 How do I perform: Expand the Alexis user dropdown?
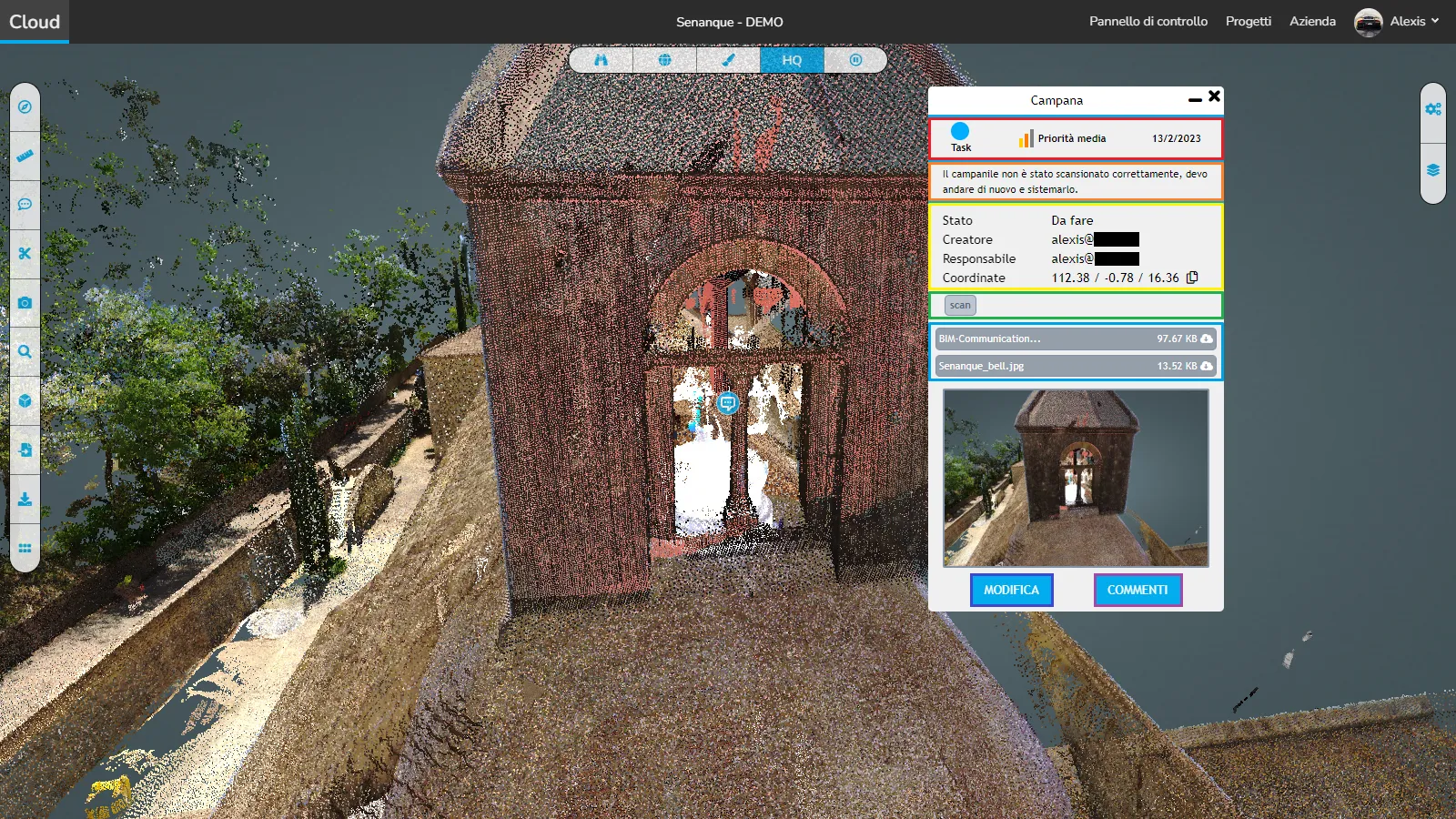point(1414,21)
